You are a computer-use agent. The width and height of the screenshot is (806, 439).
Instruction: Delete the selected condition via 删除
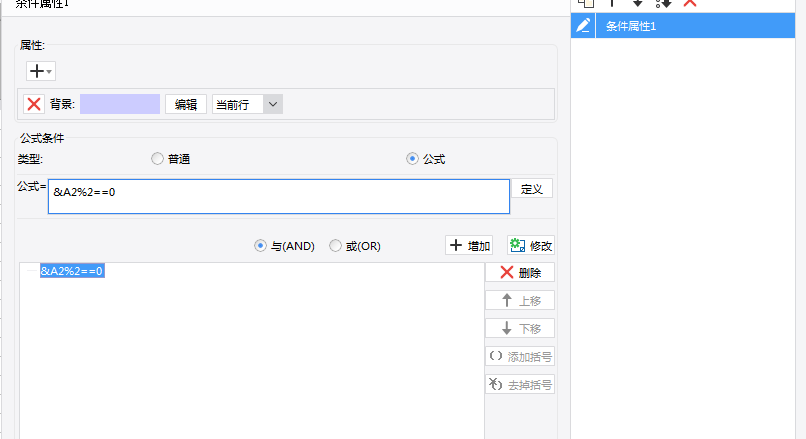click(x=520, y=272)
